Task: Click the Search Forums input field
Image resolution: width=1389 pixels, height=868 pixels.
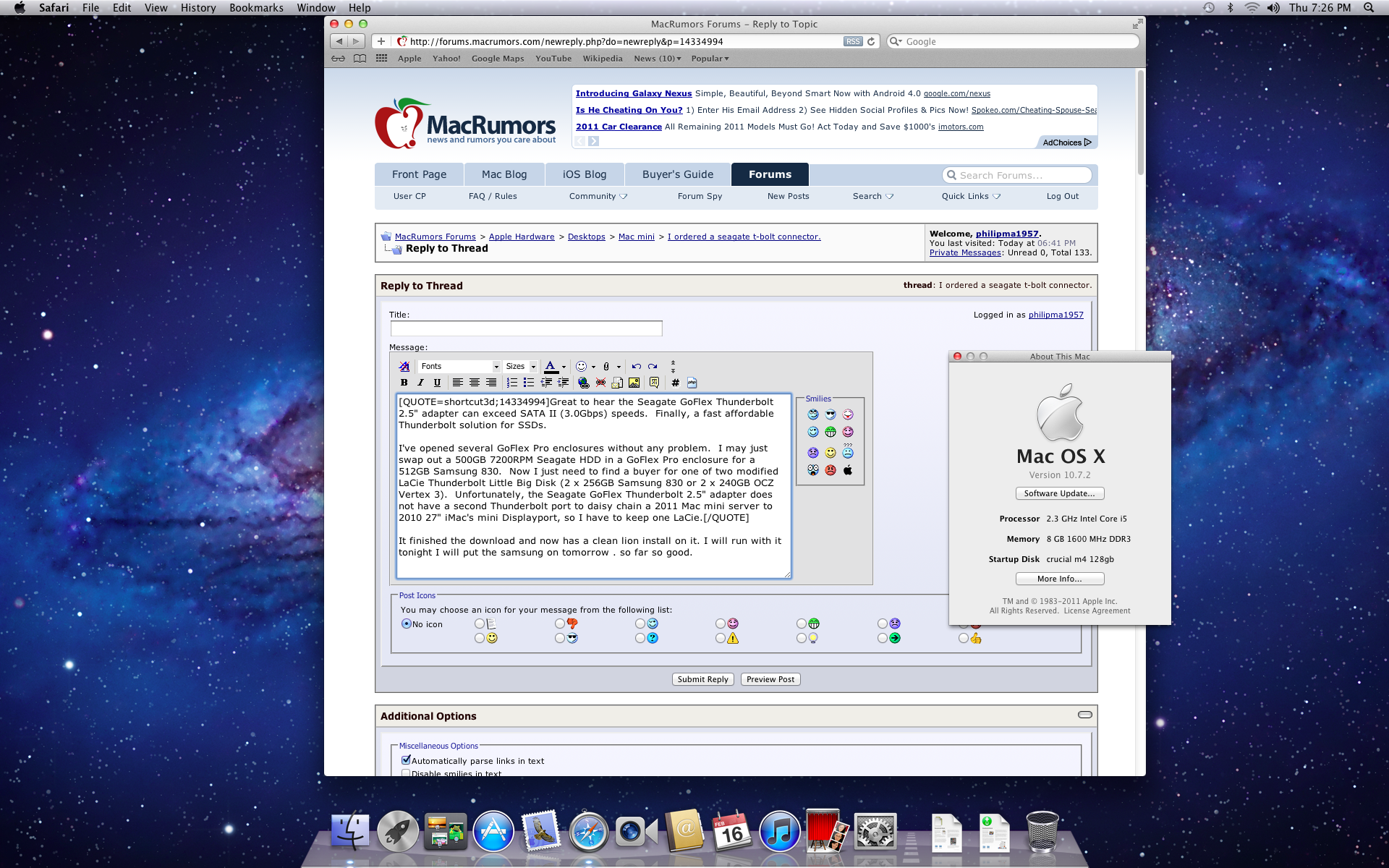Action: point(1016,175)
